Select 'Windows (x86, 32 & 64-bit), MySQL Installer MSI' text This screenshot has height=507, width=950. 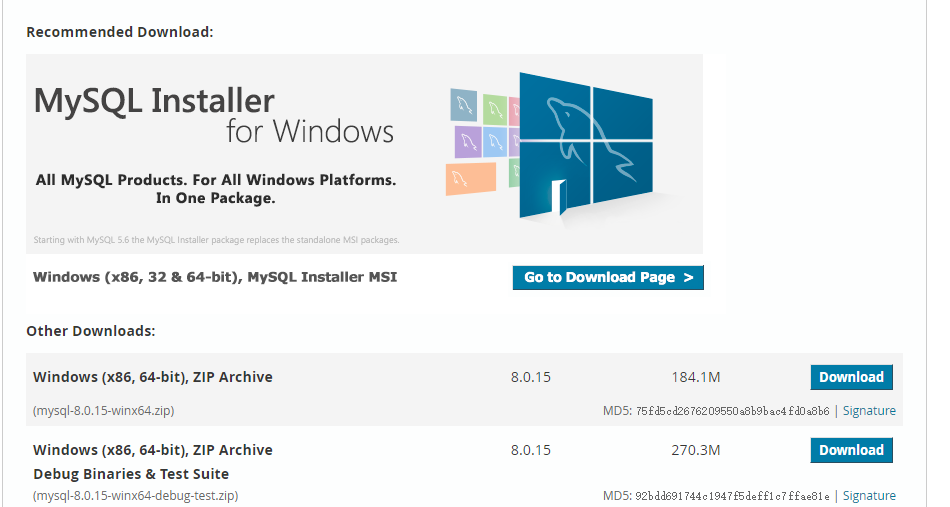[215, 277]
